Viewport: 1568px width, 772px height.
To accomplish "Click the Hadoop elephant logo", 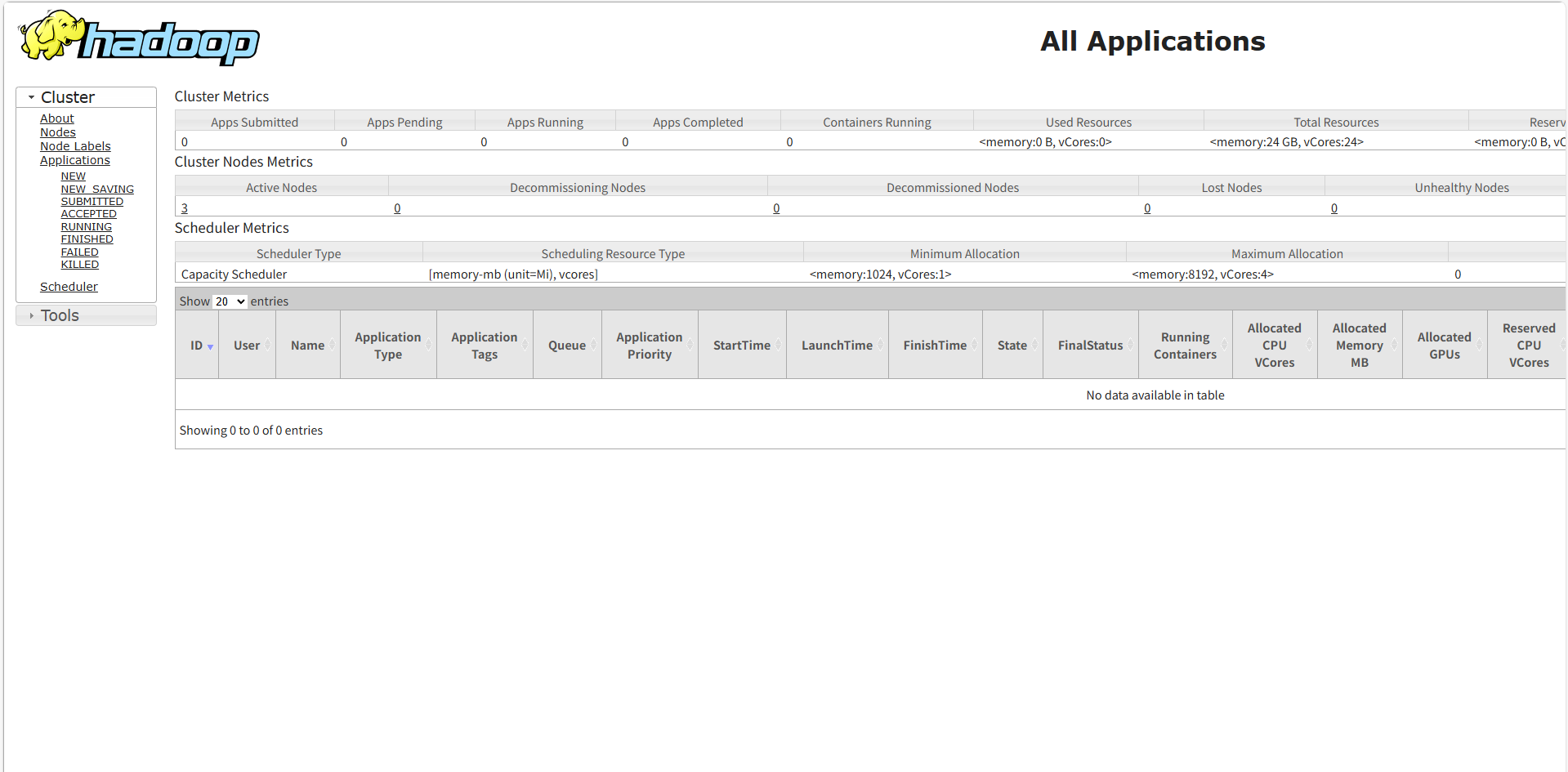I will click(x=139, y=38).
